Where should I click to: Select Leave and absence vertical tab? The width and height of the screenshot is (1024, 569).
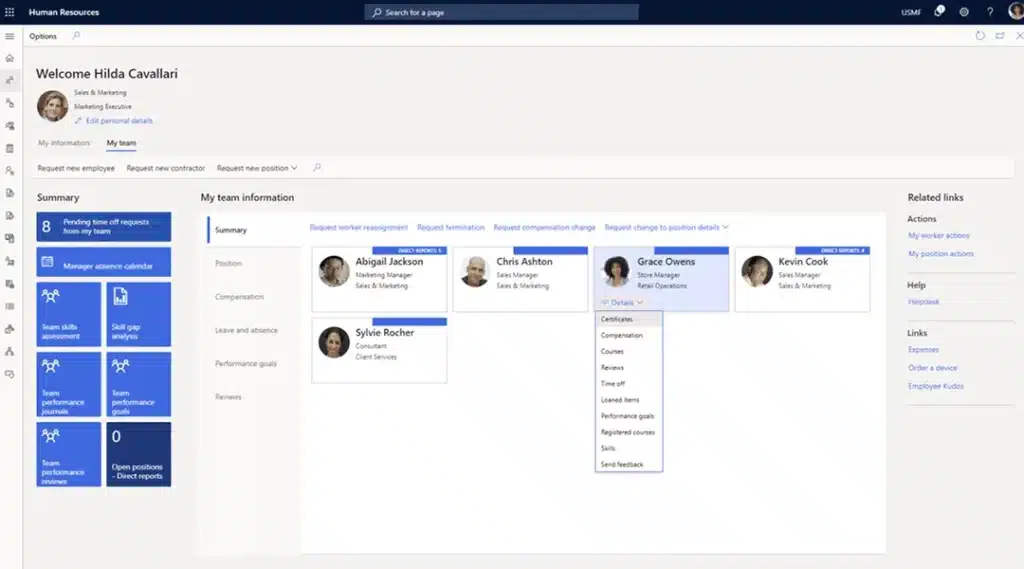tap(246, 331)
